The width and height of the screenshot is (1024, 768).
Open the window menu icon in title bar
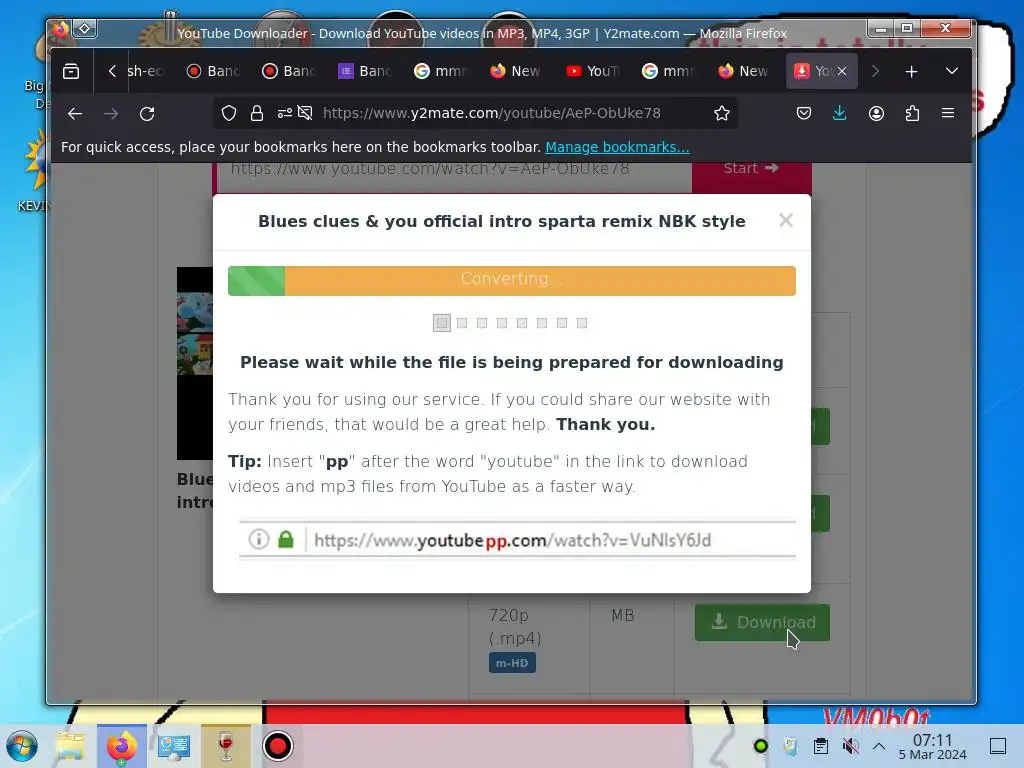click(85, 28)
